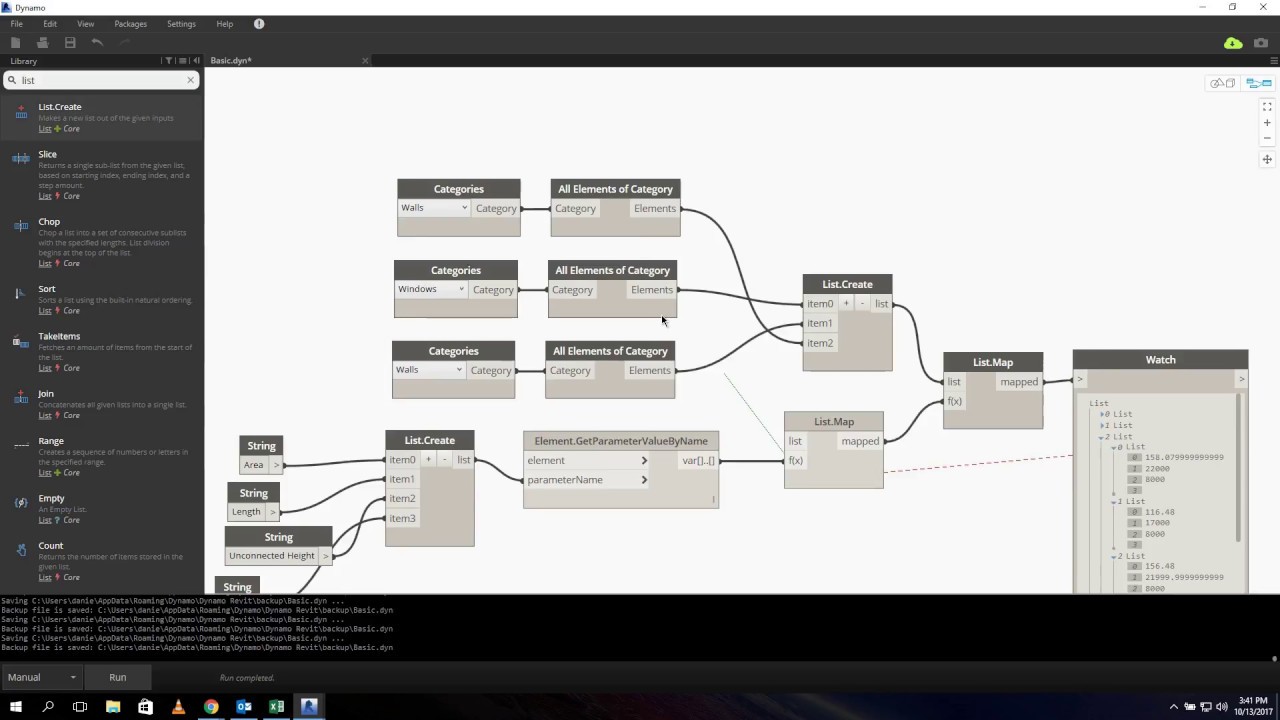This screenshot has width=1280, height=720.
Task: Collapse the Library panel with arrow icon
Action: coord(196,61)
